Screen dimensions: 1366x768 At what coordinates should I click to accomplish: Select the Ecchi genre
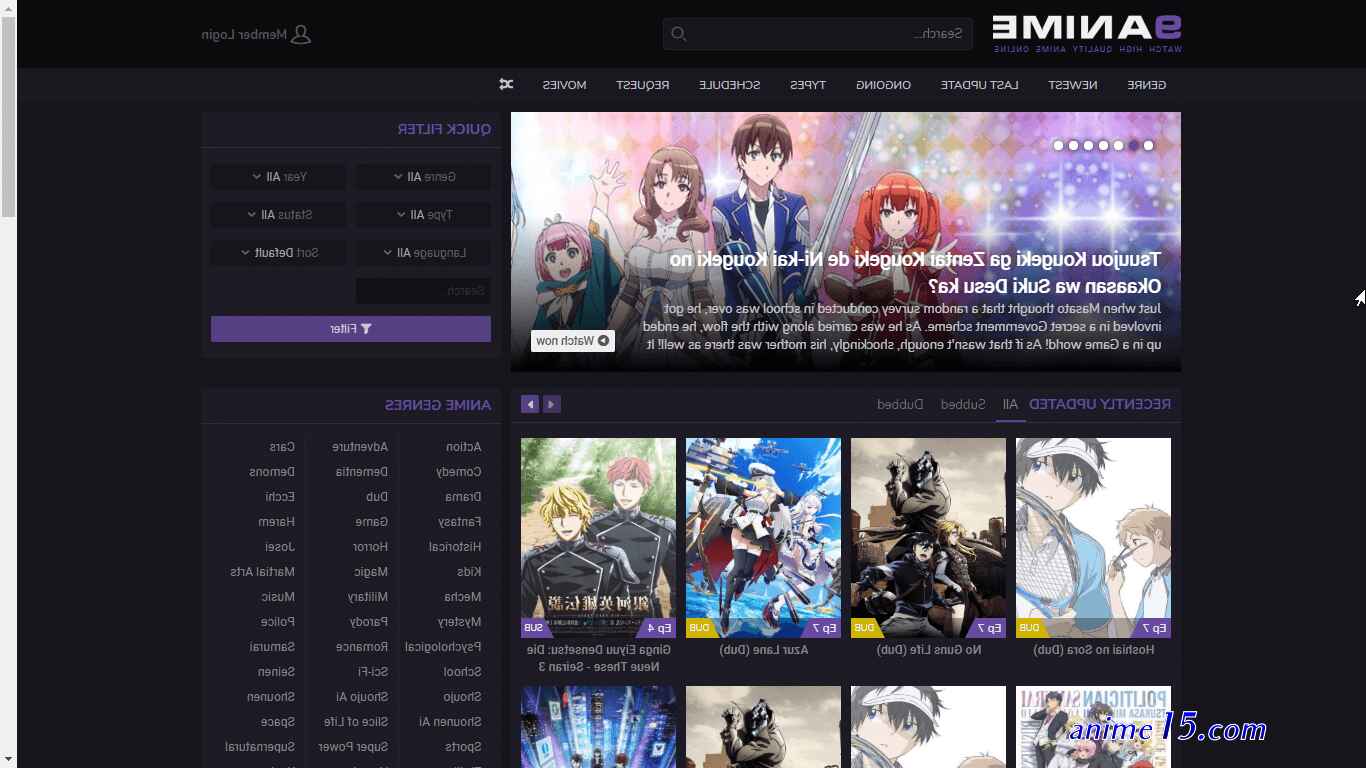click(x=281, y=497)
